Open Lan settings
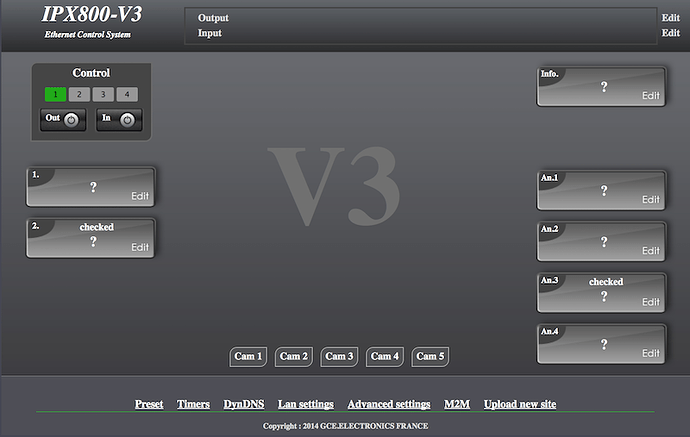This screenshot has height=437, width=690. (x=306, y=404)
